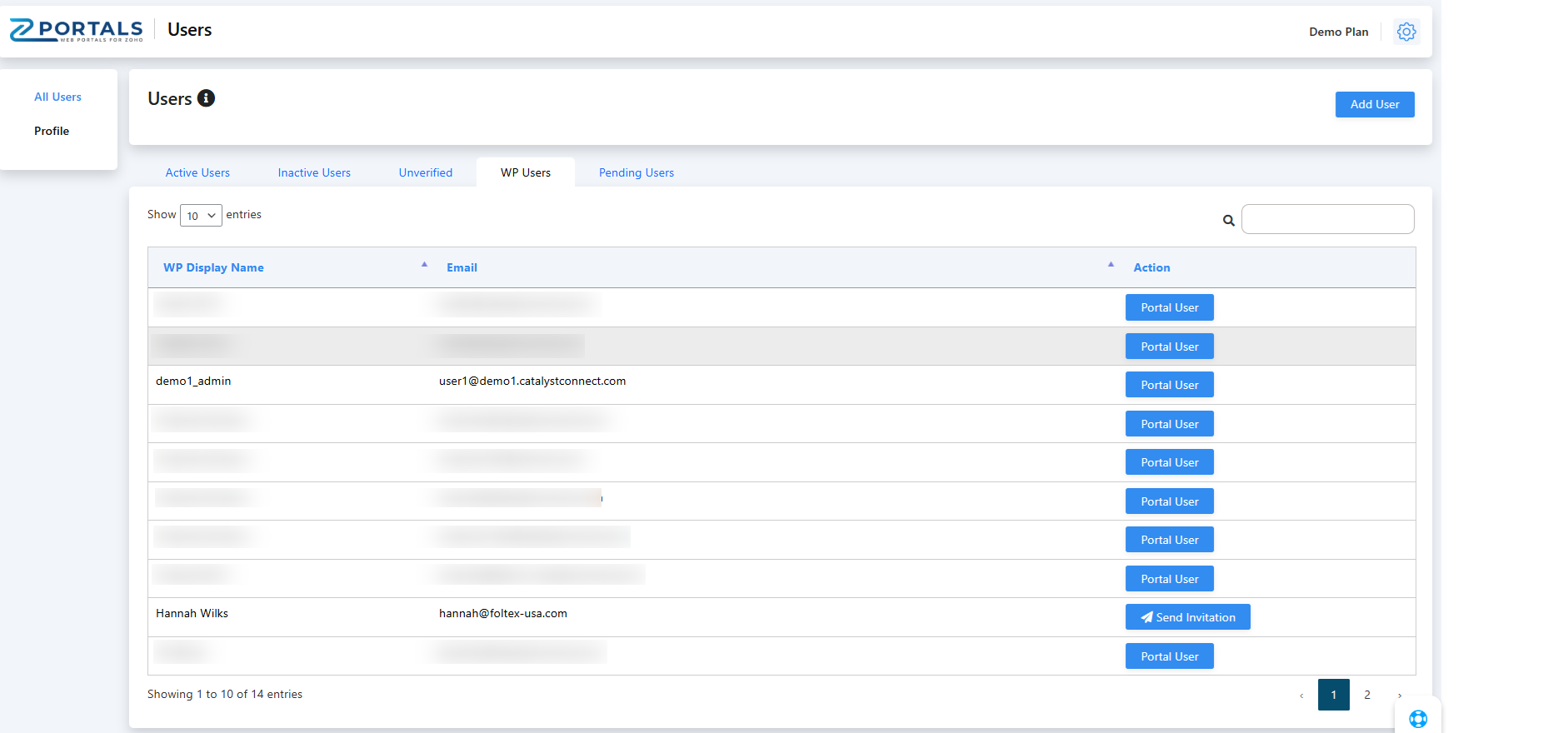
Task: Open the help lifebuoy icon
Action: [1417, 718]
